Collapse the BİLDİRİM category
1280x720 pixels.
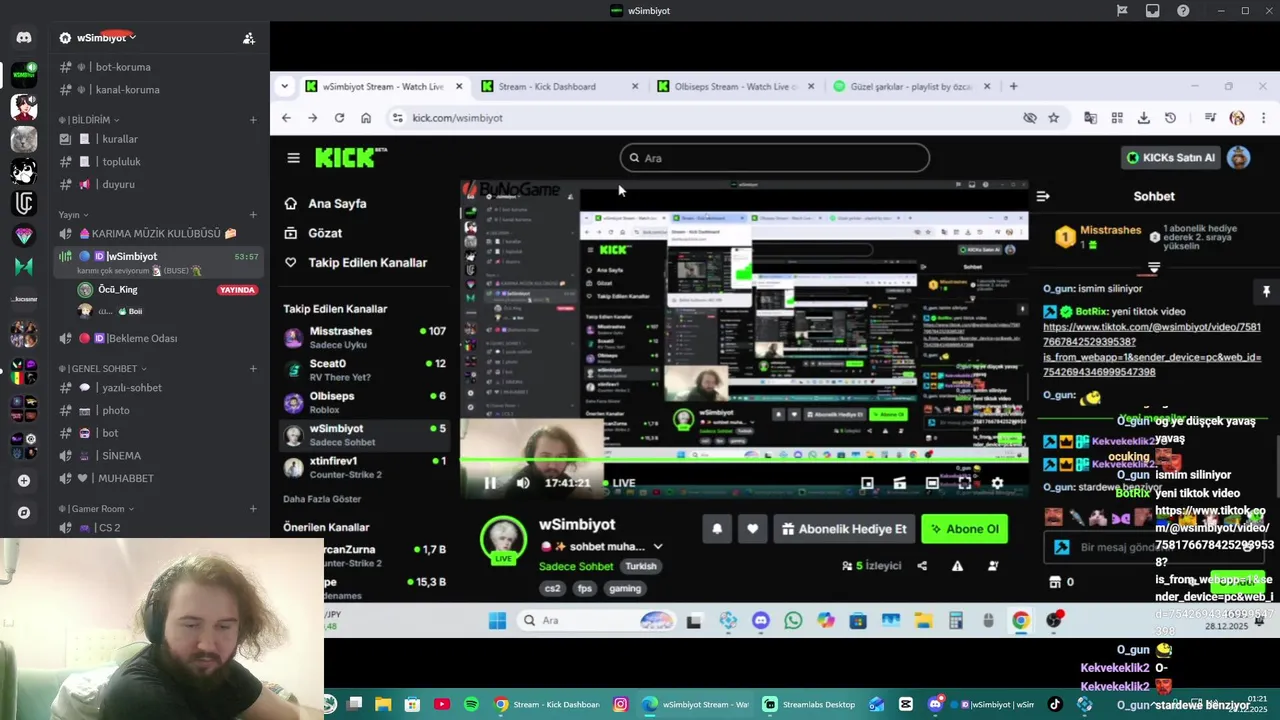tap(88, 120)
